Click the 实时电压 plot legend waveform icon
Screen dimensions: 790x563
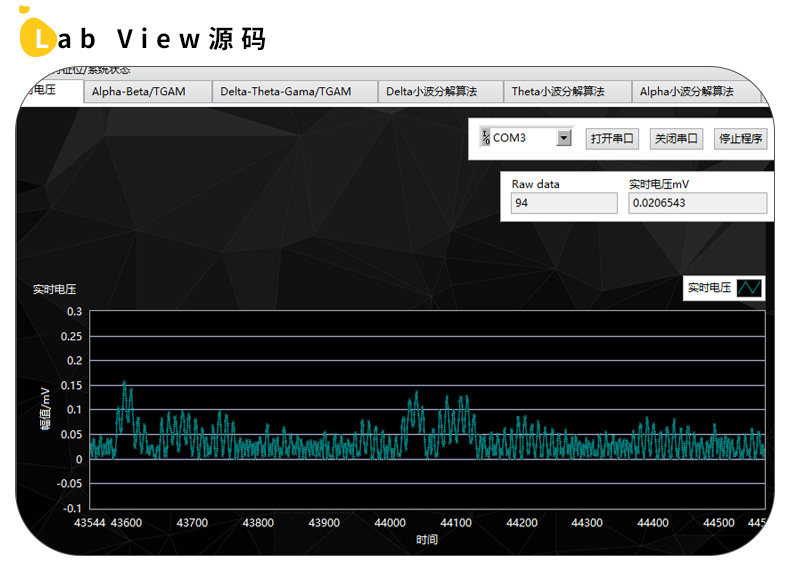click(x=749, y=288)
